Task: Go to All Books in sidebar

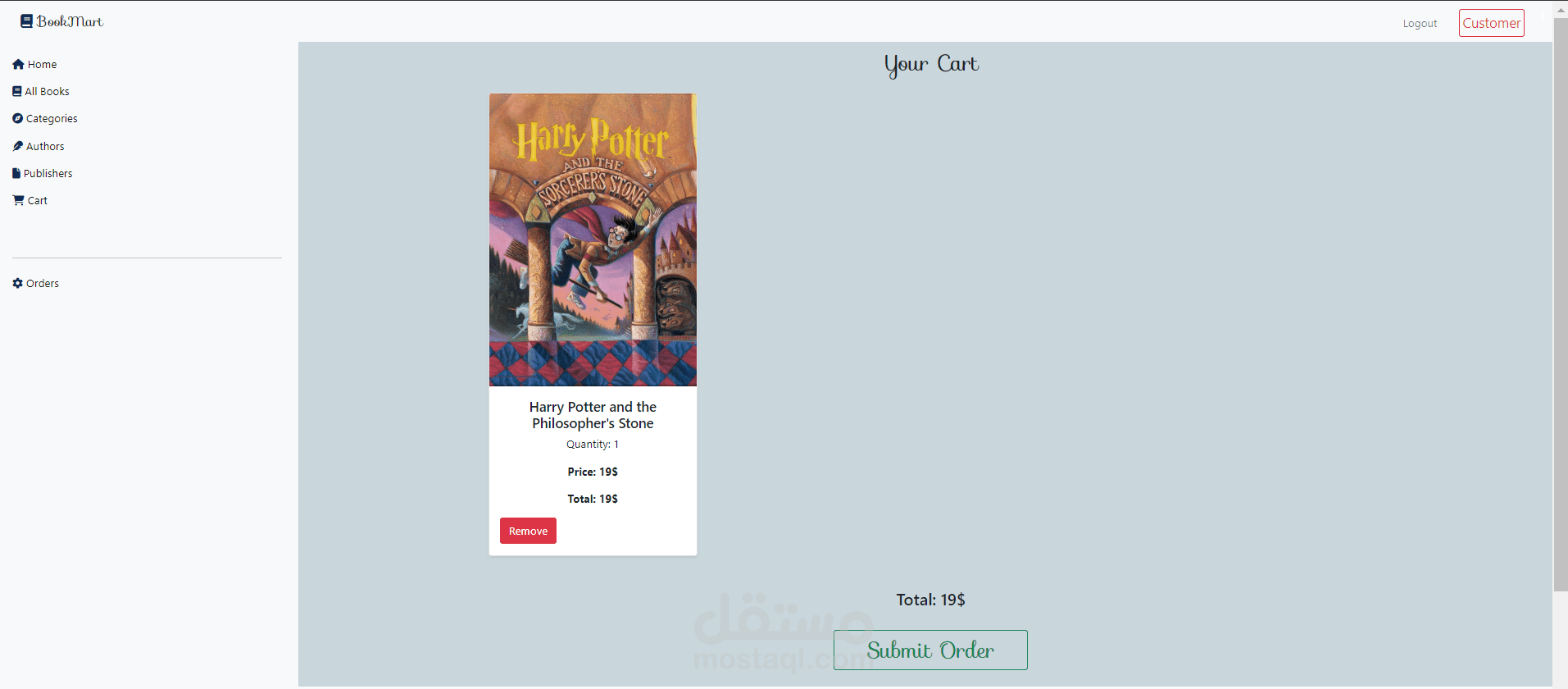Action: pos(47,91)
